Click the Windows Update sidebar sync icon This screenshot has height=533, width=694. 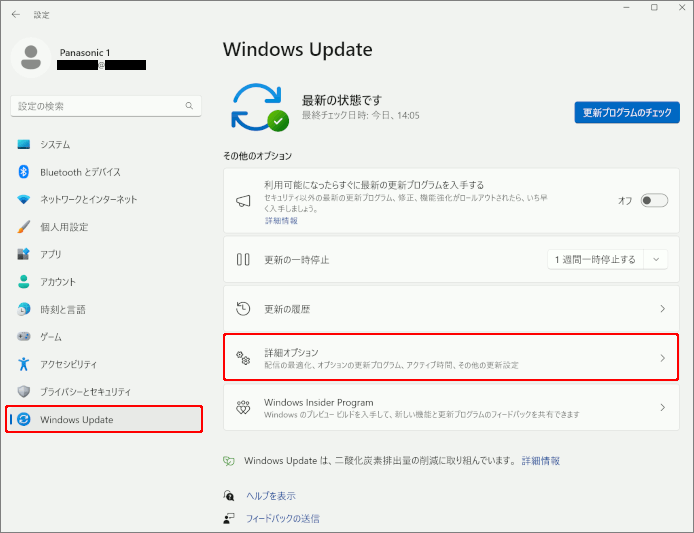pyautogui.click(x=23, y=419)
